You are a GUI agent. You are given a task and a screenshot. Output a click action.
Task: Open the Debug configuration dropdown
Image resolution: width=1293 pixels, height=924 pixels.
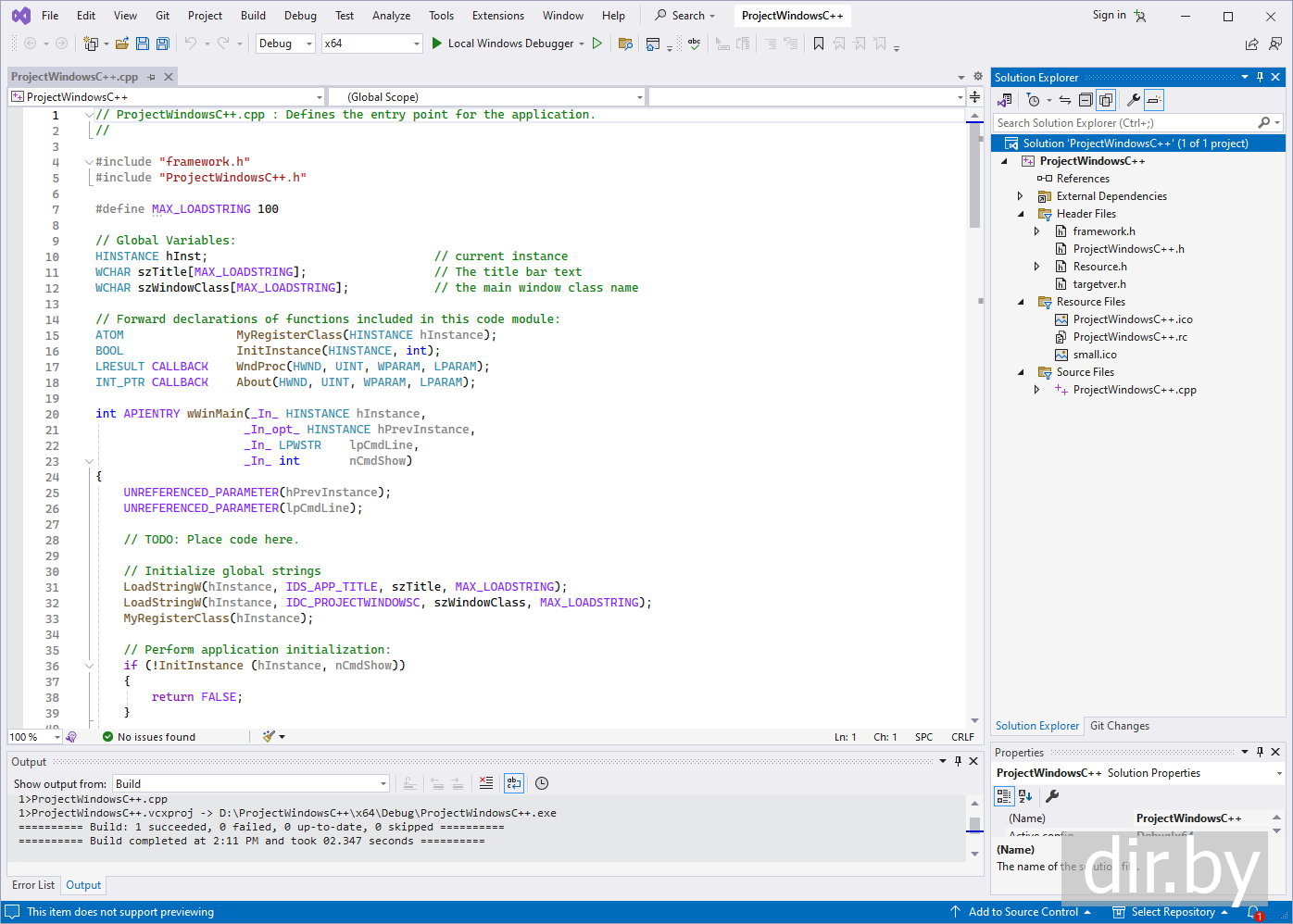point(285,44)
